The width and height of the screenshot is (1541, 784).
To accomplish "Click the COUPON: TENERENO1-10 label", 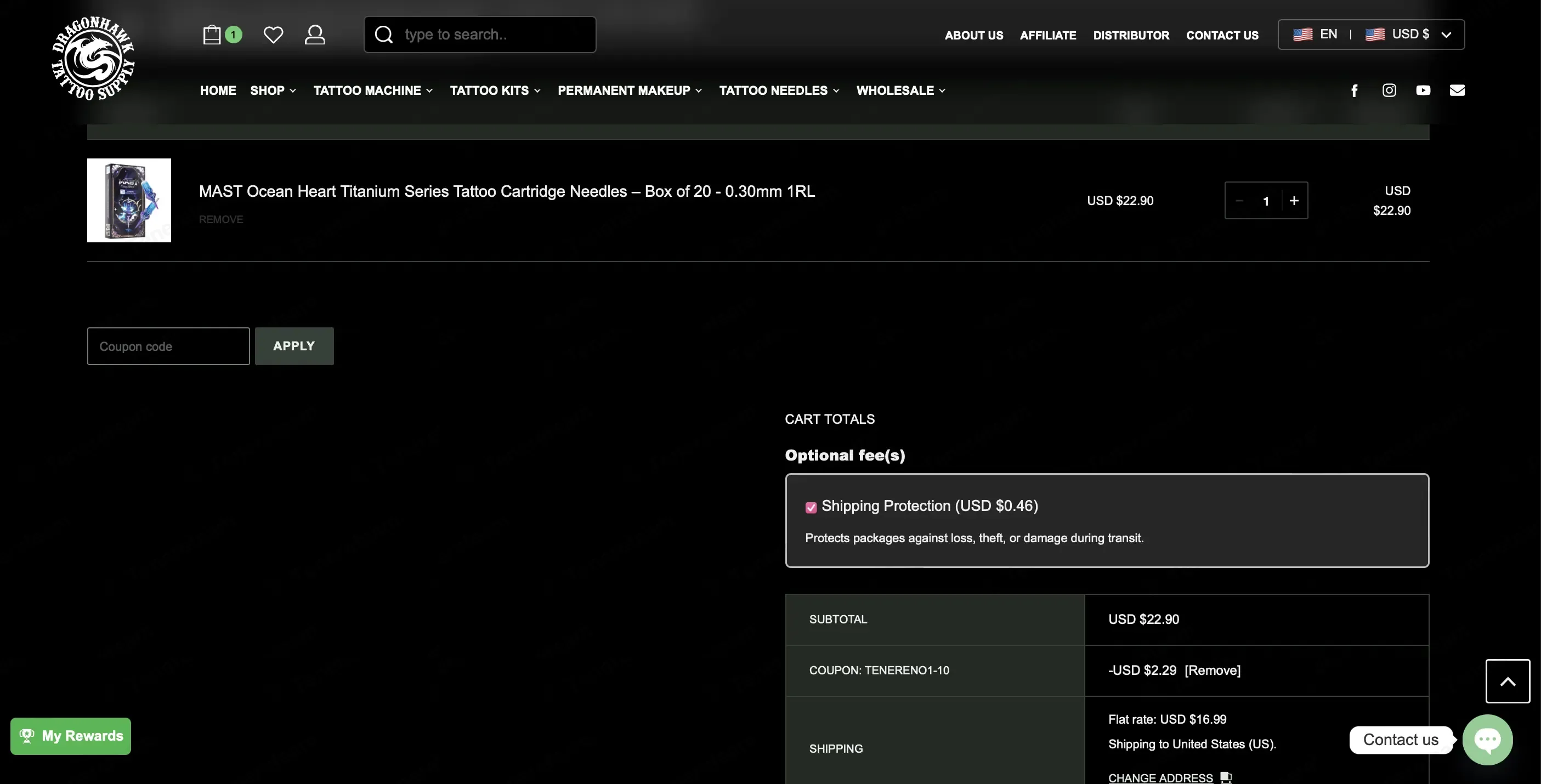I will click(879, 671).
